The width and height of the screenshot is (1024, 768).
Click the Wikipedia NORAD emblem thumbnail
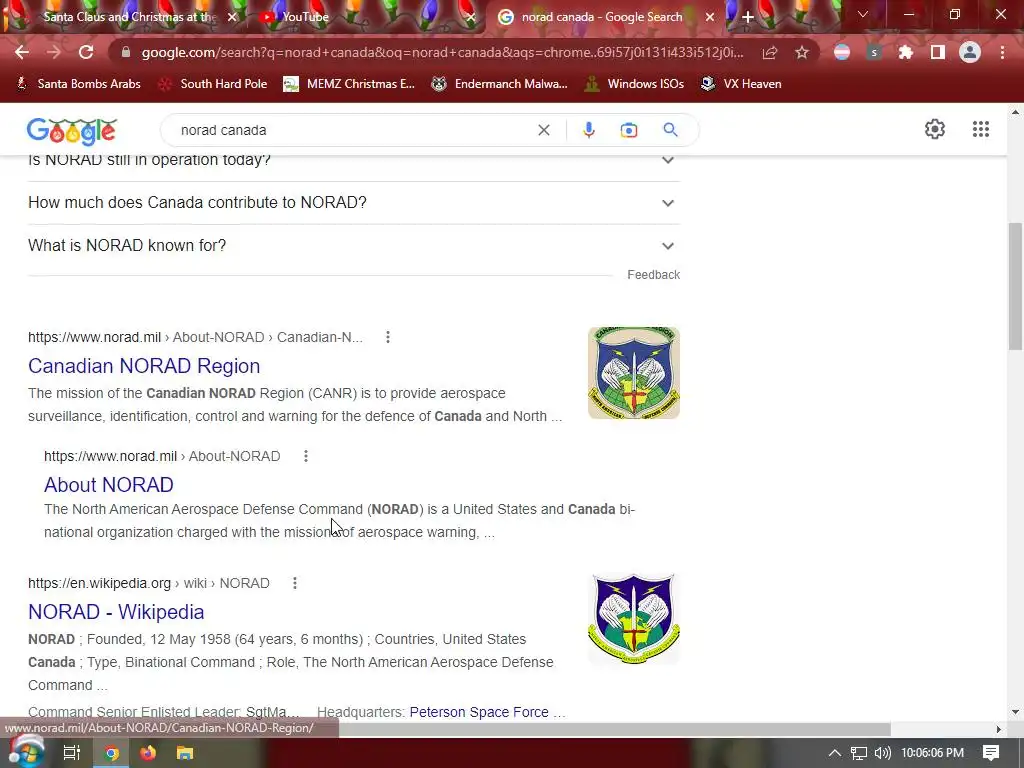(633, 618)
